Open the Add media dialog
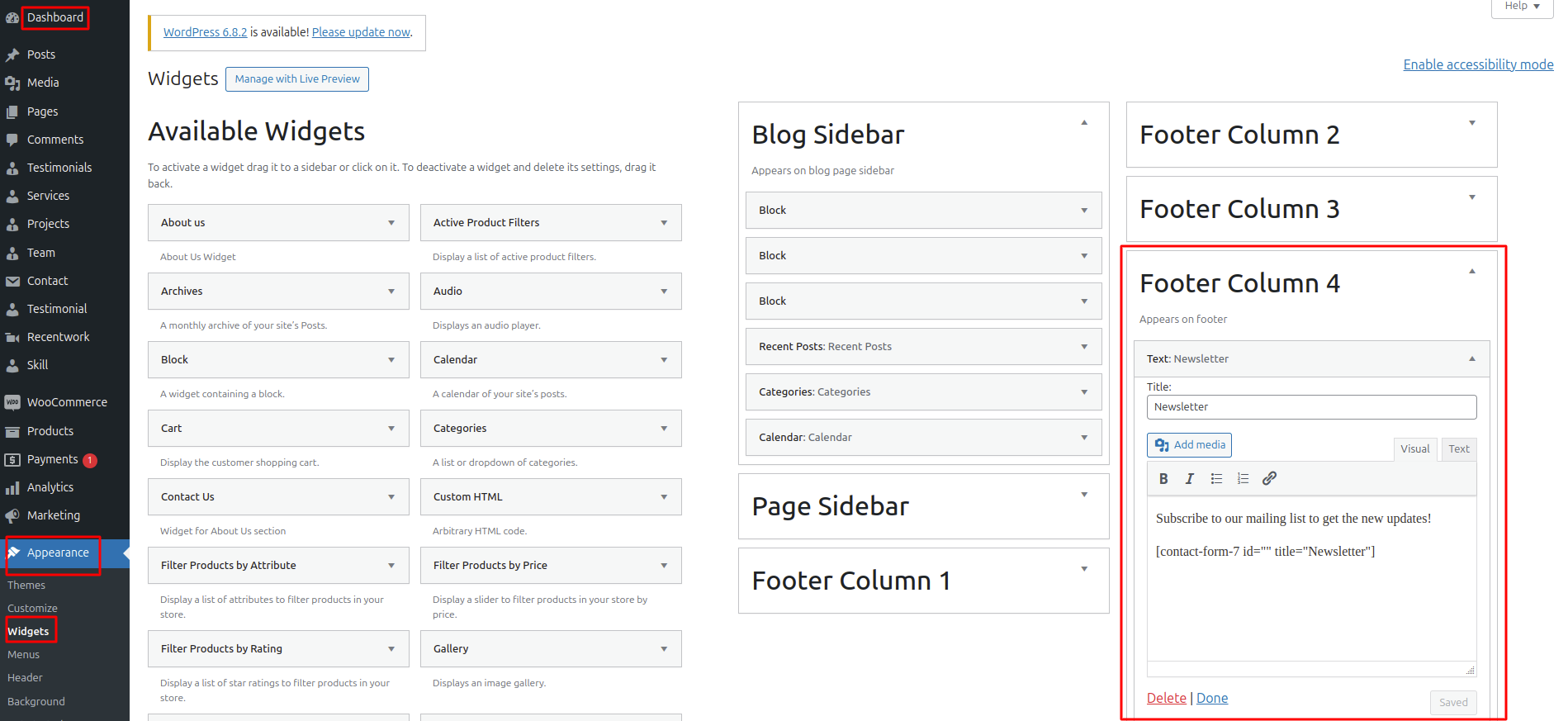The height and width of the screenshot is (721, 1568). coord(1188,444)
